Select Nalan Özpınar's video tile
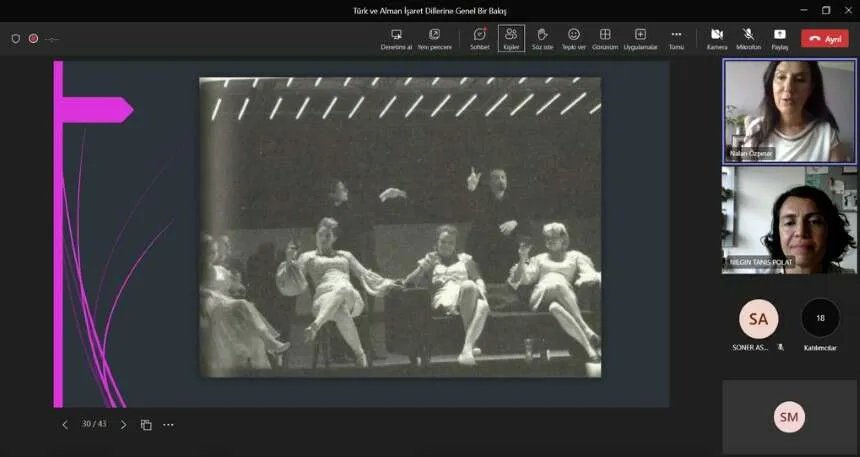 [789, 111]
